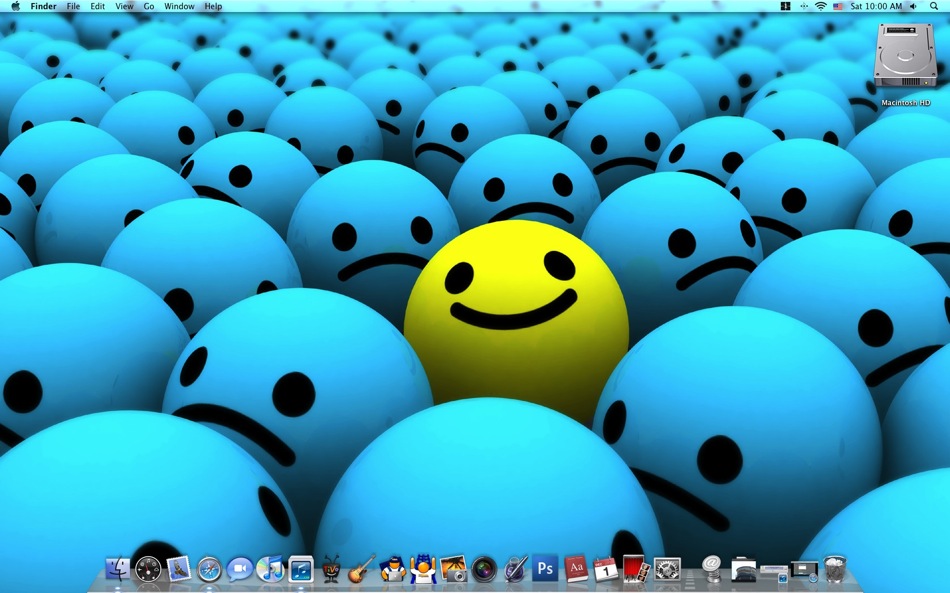Restore the minimized dark window in the Dock

click(805, 570)
